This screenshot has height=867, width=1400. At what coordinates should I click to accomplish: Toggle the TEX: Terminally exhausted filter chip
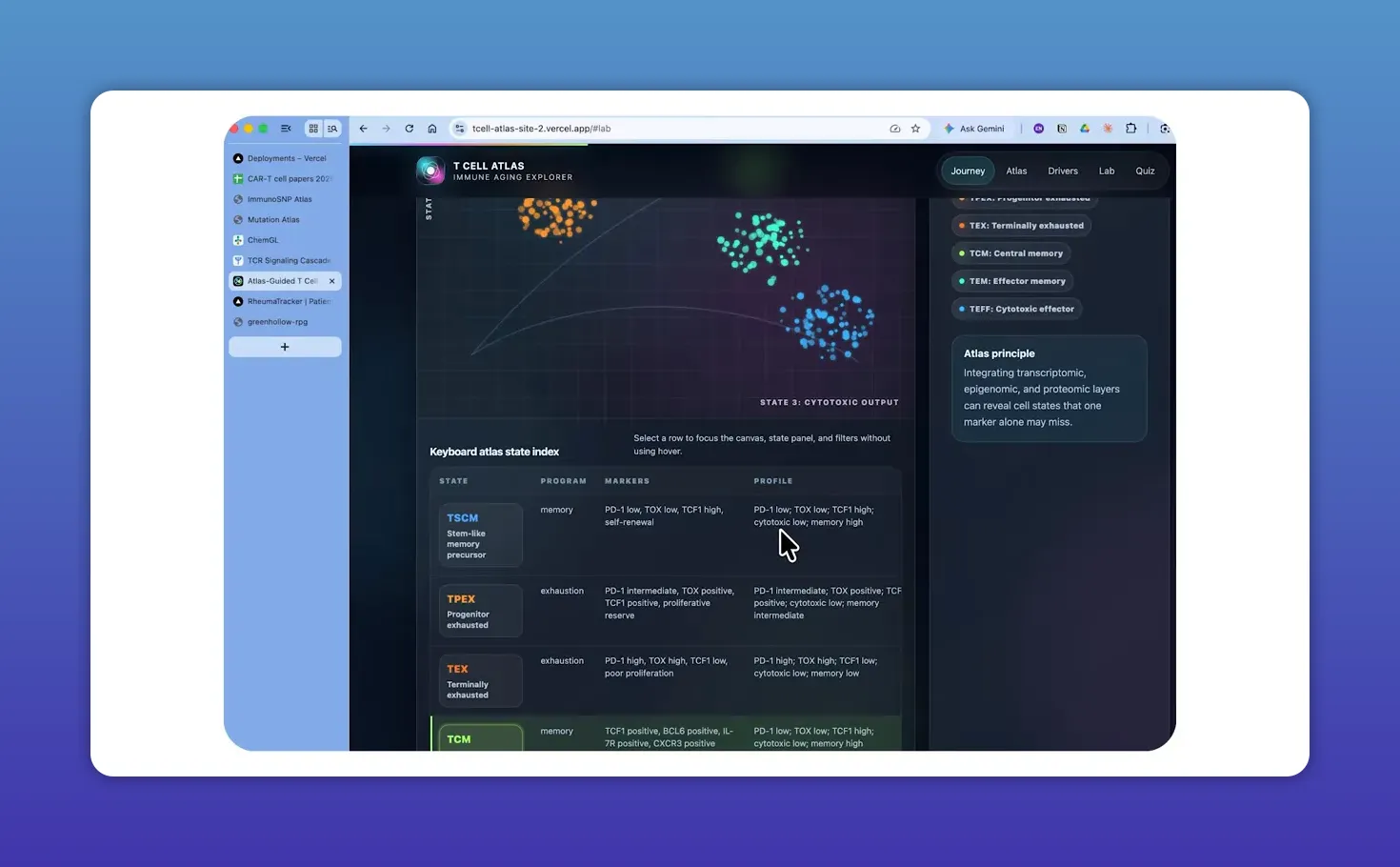pyautogui.click(x=1021, y=226)
